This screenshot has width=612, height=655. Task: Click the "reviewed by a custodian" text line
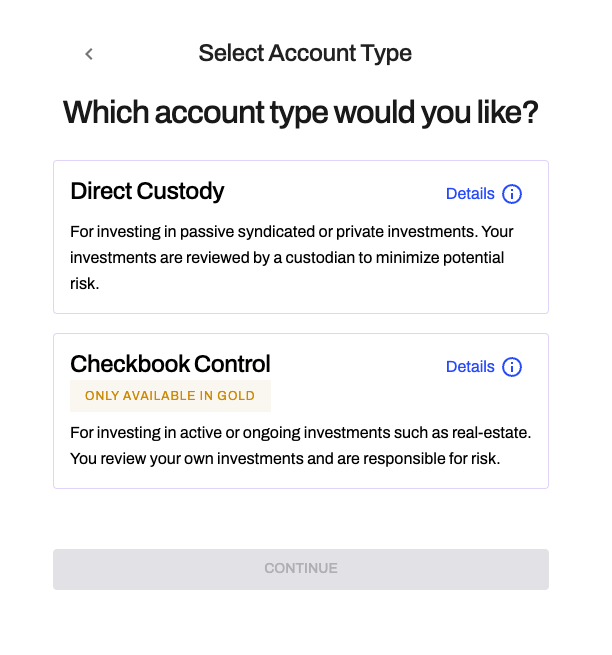point(300,258)
